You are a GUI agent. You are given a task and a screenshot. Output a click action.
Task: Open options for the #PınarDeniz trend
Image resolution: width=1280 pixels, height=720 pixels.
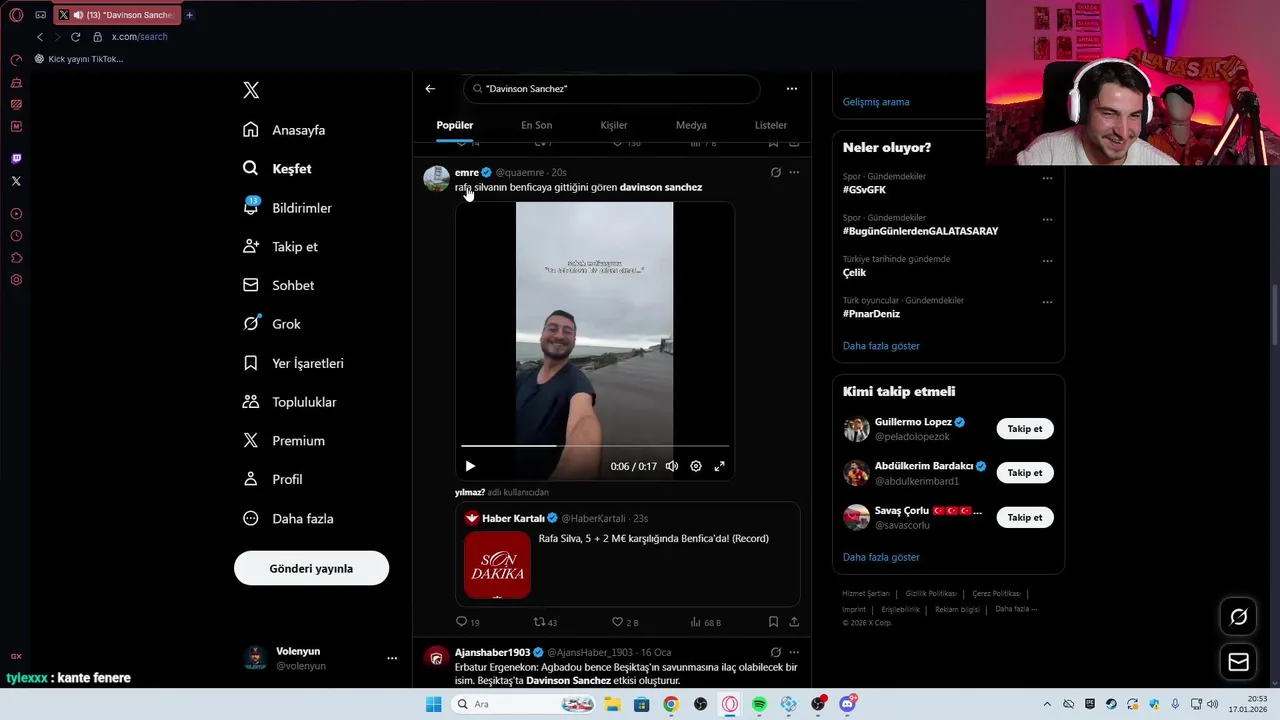pos(1047,302)
